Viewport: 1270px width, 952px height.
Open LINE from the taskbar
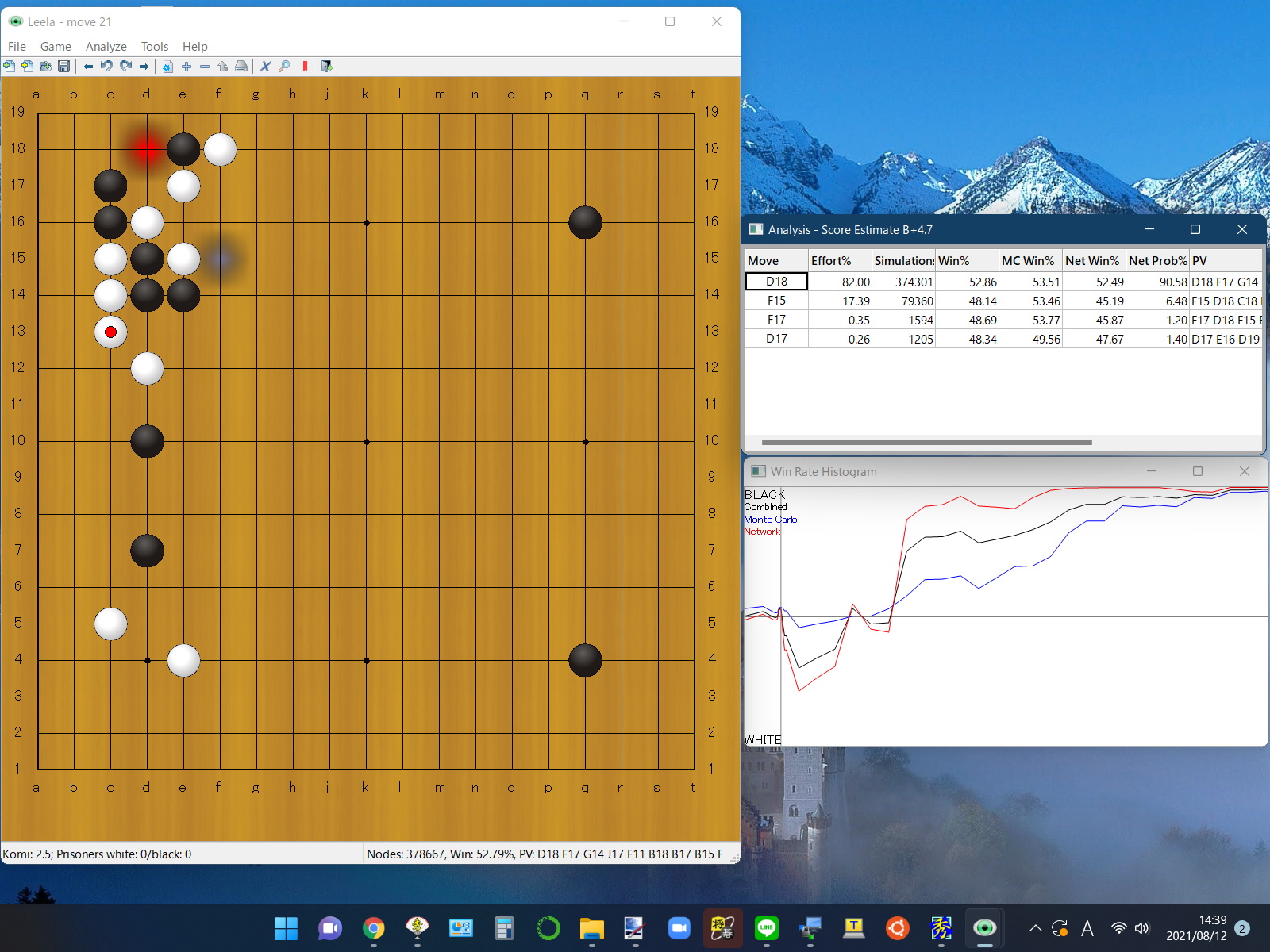tap(766, 928)
